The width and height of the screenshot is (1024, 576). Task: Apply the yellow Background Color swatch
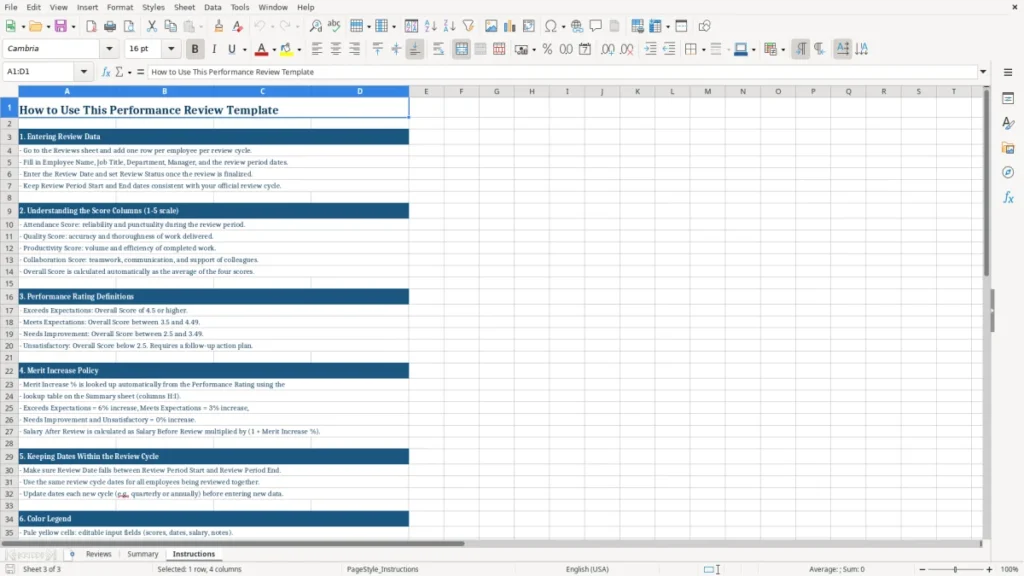click(x=287, y=49)
